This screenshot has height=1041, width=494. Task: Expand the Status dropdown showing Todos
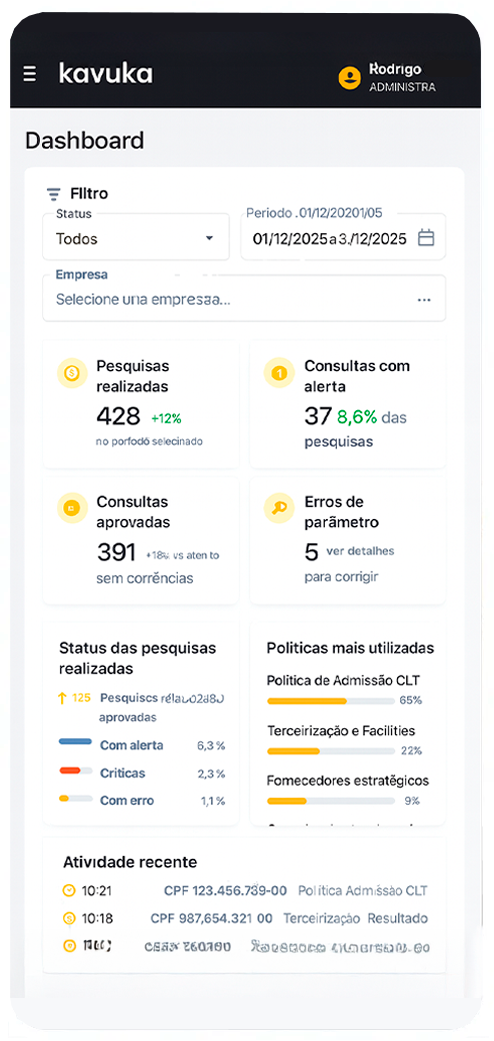(x=135, y=238)
